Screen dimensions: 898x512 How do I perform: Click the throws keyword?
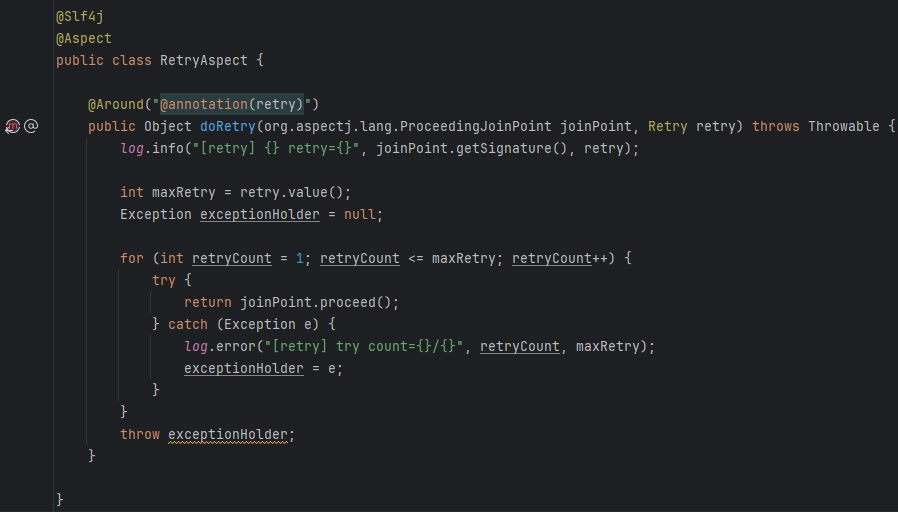775,126
